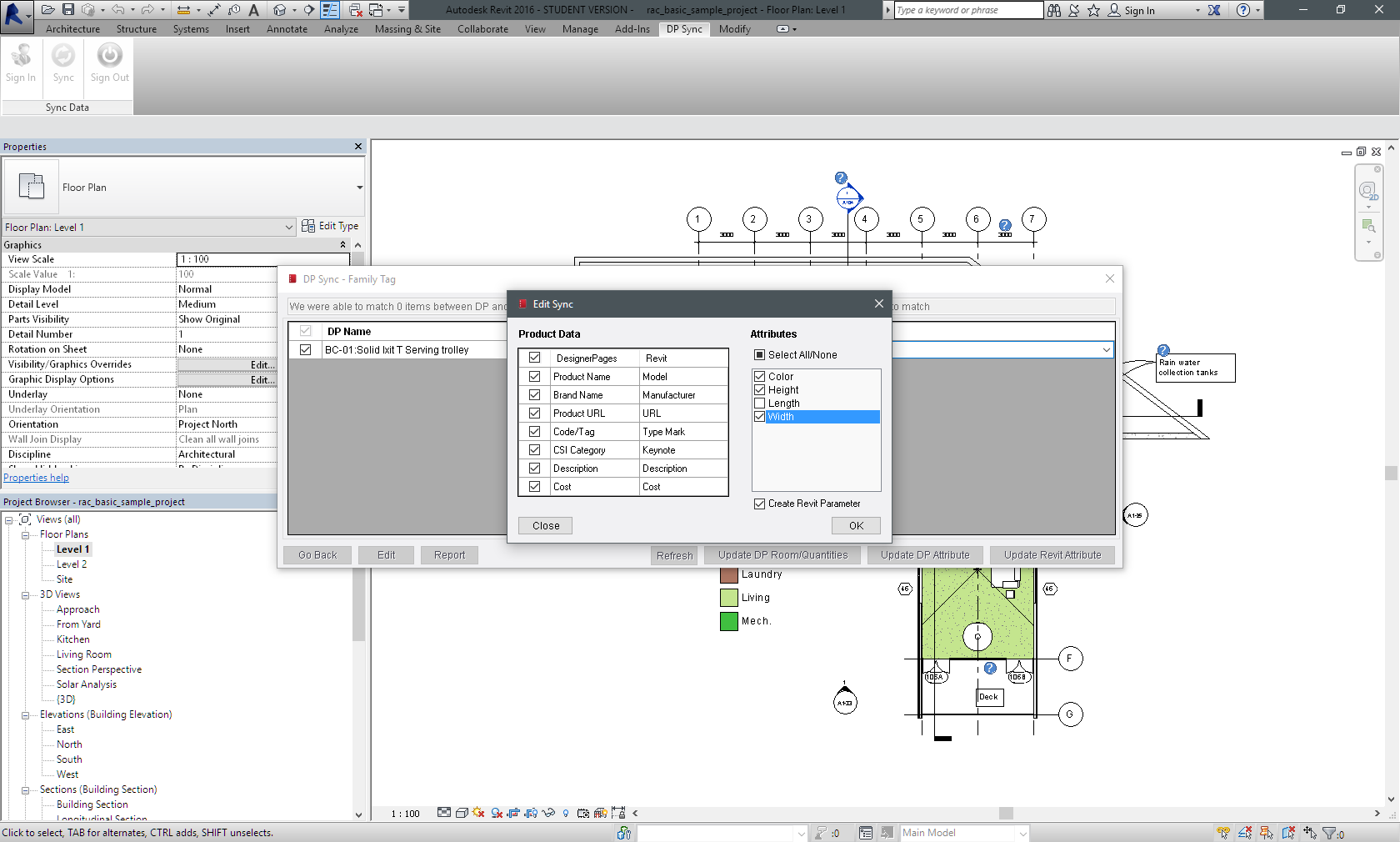Collapse the Views (all) tree node
This screenshot has width=1400, height=842.
pos(9,519)
